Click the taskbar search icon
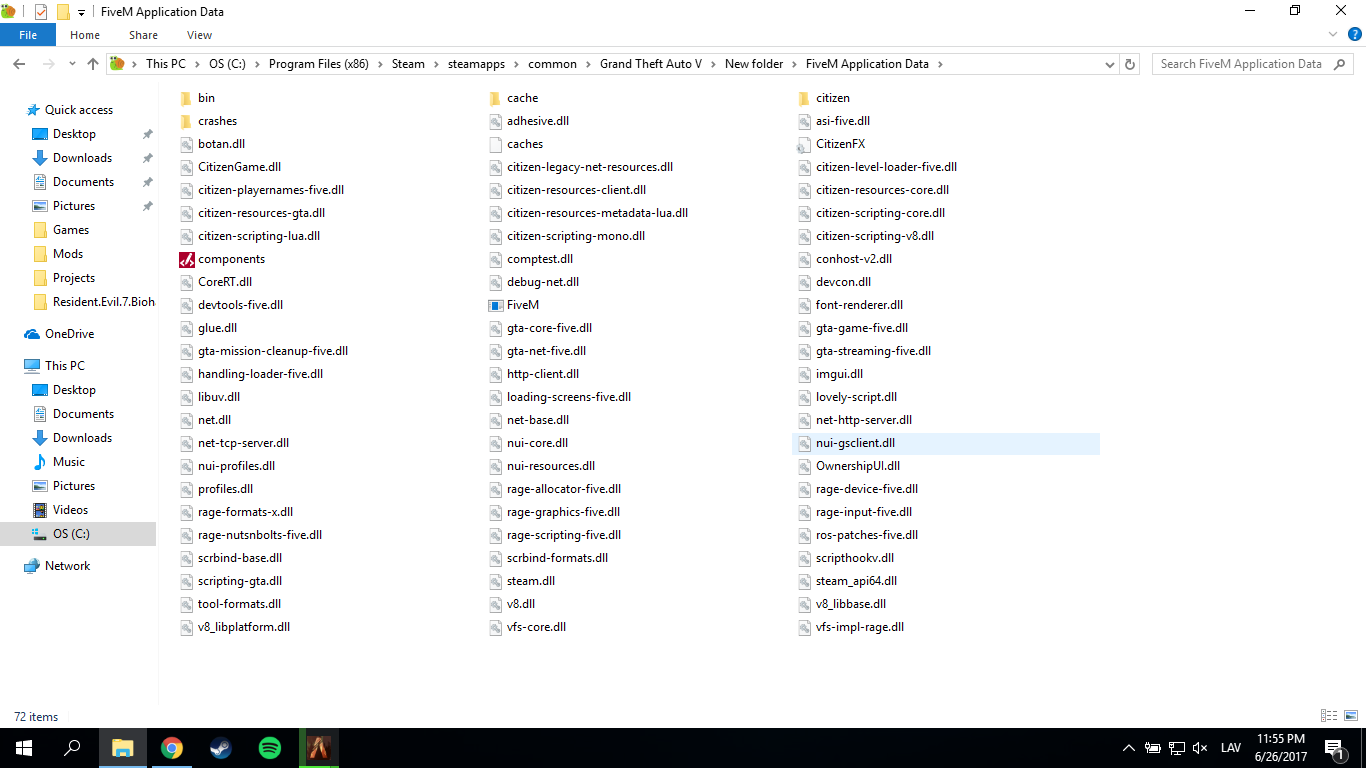This screenshot has height=768, width=1366. pos(72,748)
